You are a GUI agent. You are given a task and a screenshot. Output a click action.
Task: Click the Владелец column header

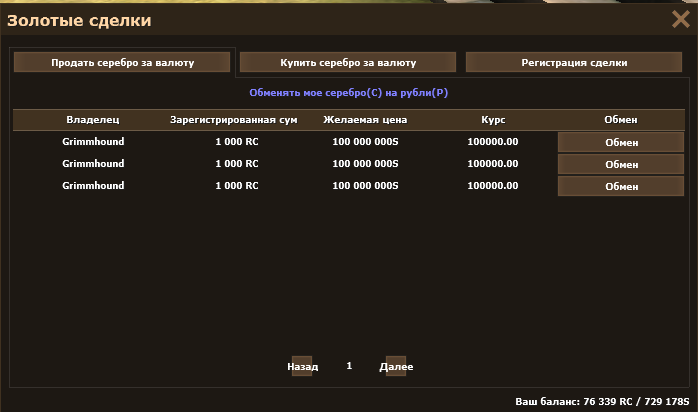pyautogui.click(x=93, y=120)
